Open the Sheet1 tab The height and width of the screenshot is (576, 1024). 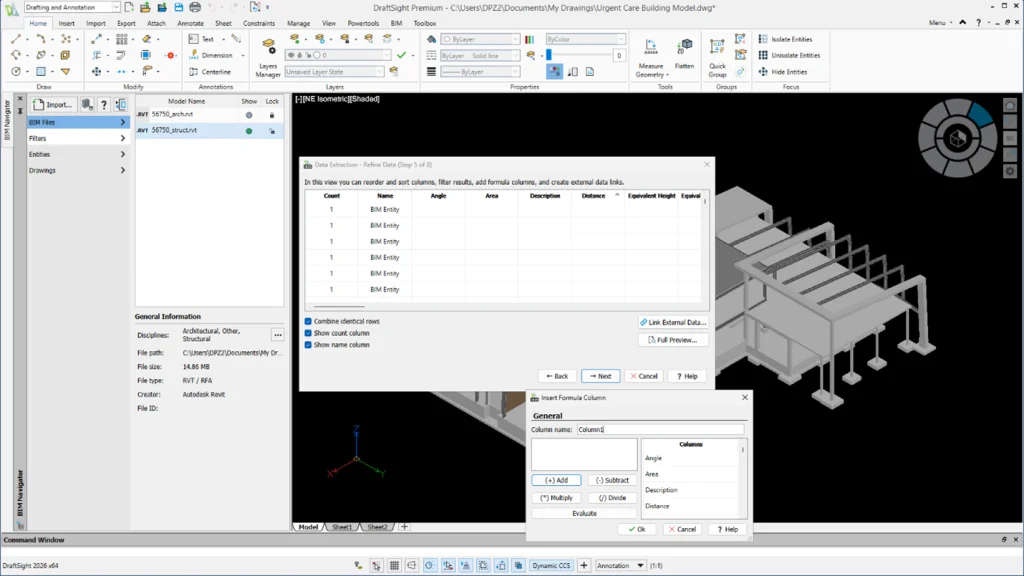[342, 527]
